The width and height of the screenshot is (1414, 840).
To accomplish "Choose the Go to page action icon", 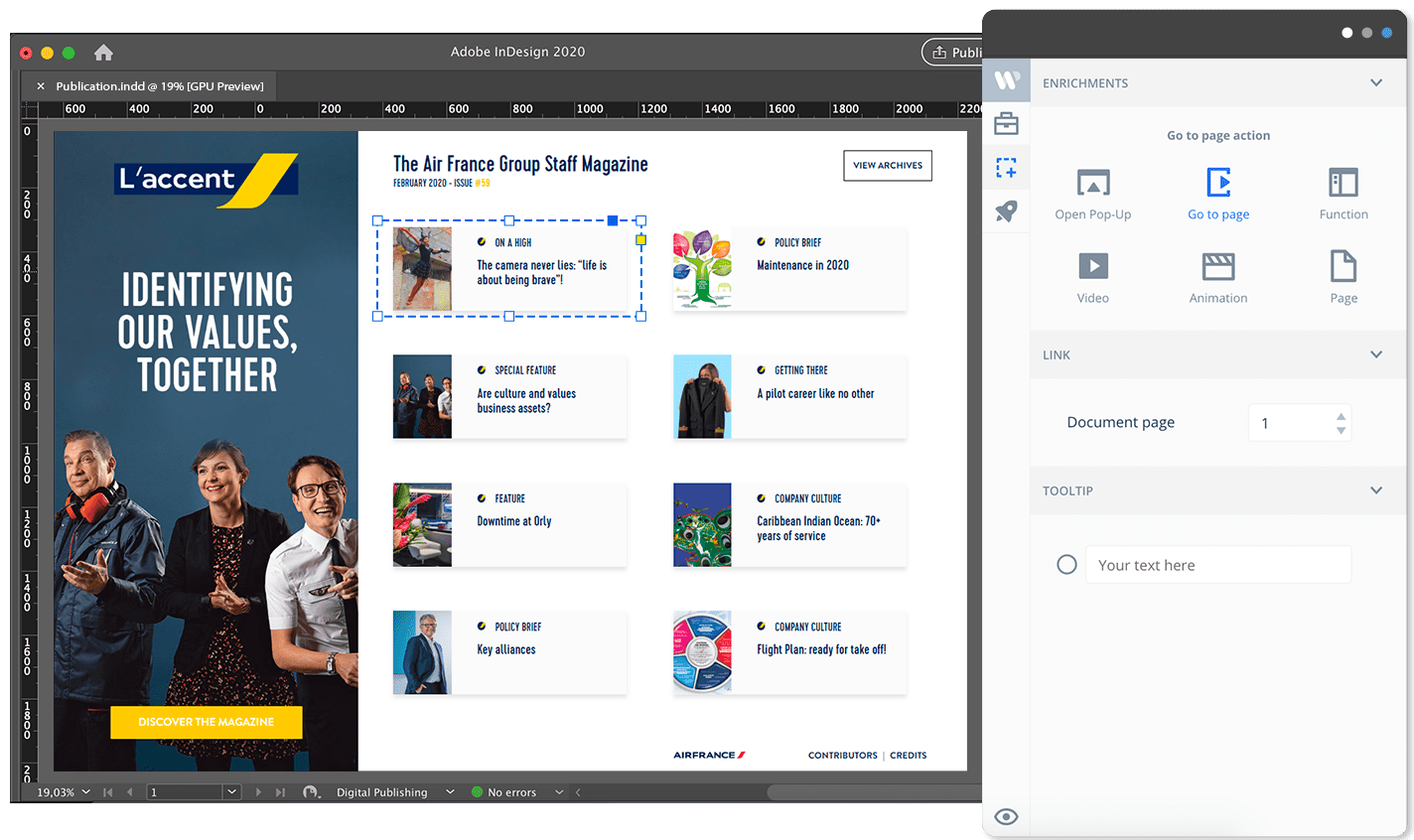I will coord(1218,184).
